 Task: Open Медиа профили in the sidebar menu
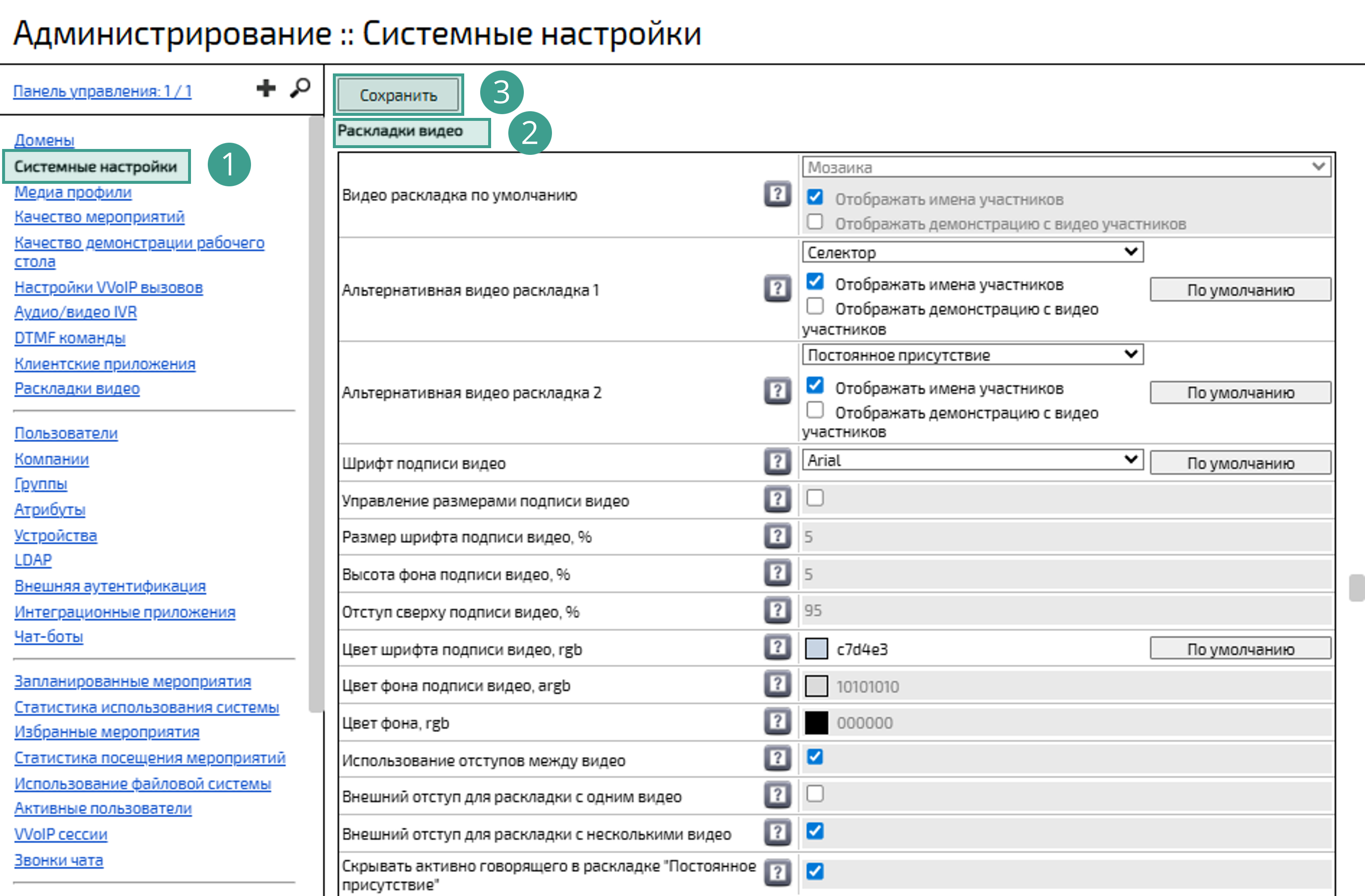73,192
